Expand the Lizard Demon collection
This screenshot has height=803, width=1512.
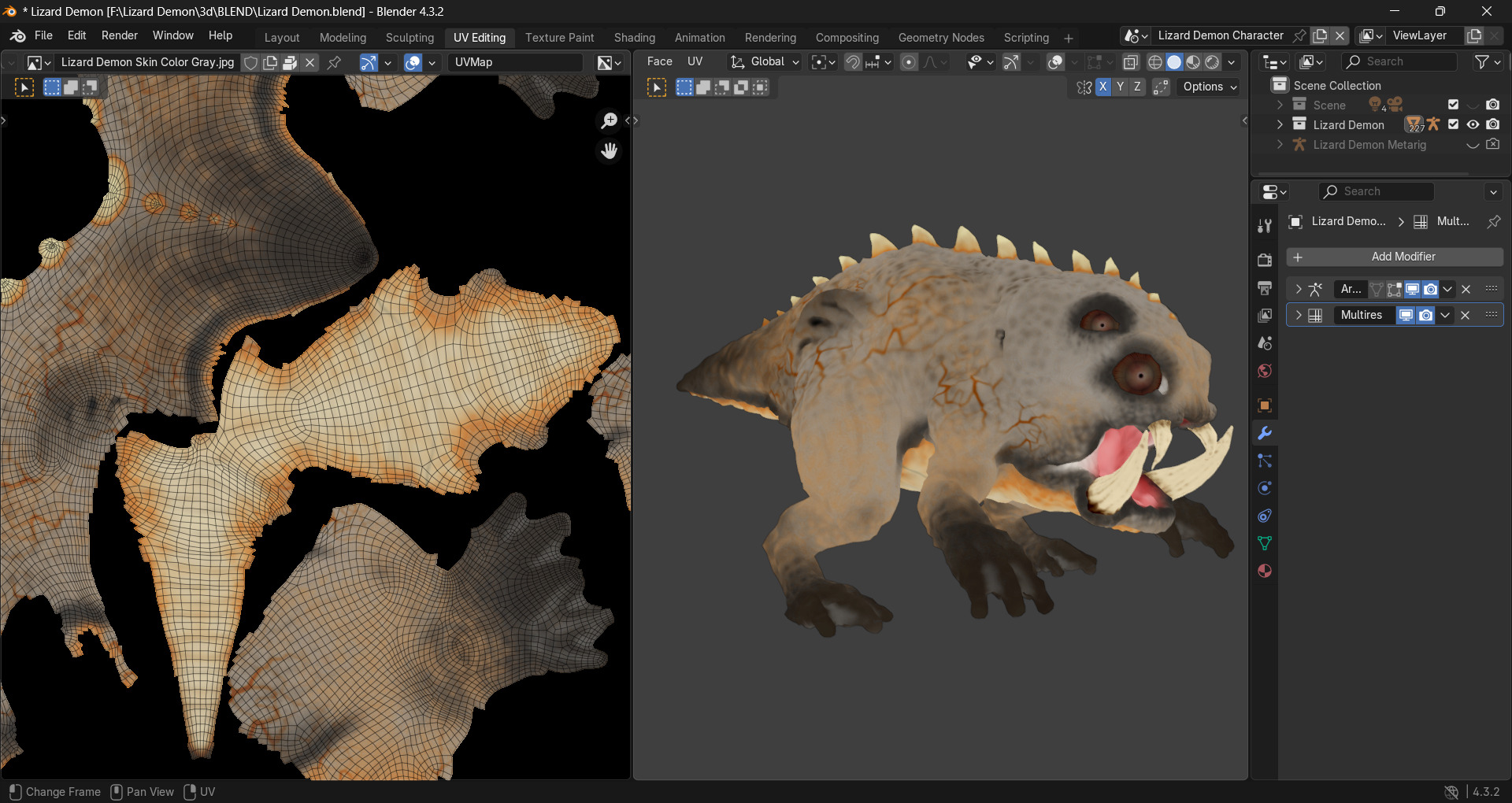point(1280,124)
